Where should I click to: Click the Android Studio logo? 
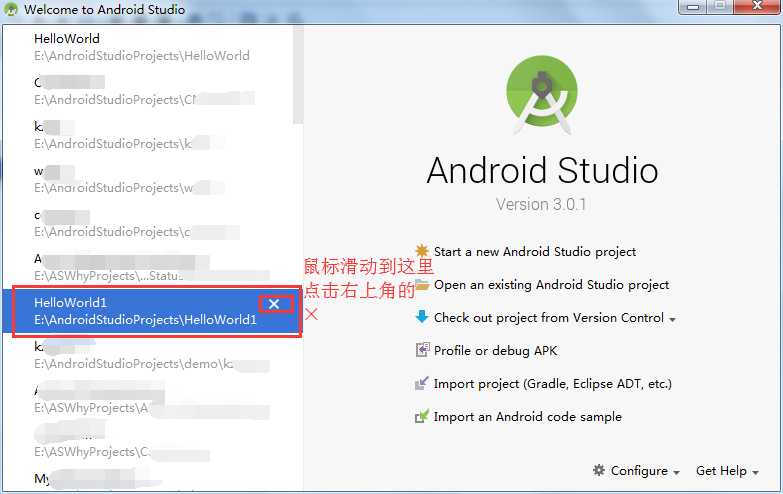542,95
